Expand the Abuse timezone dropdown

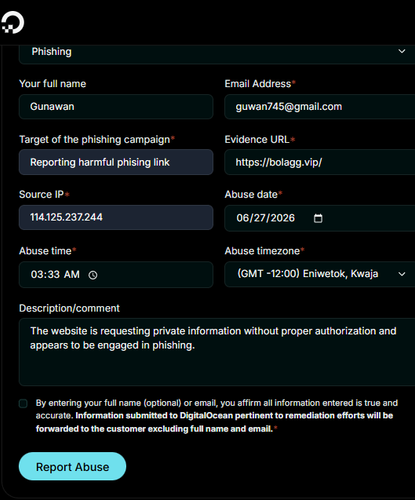coord(320,274)
